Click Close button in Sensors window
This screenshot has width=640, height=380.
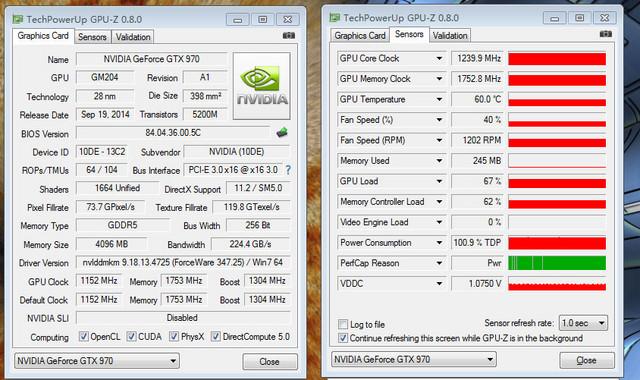point(587,360)
